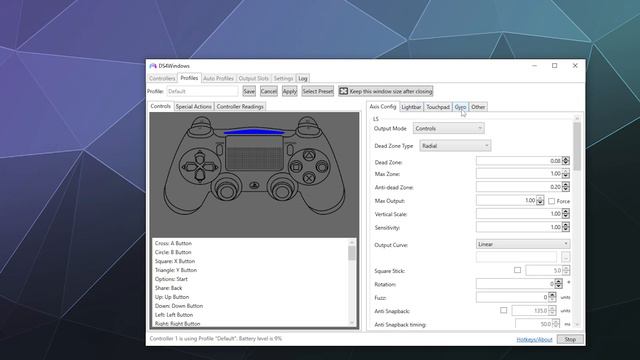The image size is (640, 360).
Task: Select the D-pad up on controller image
Action: (199, 157)
